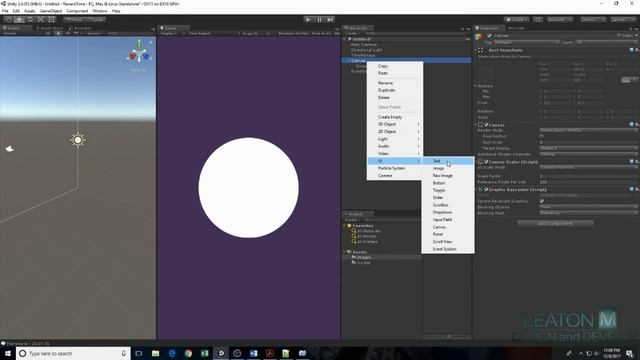Image resolution: width=640 pixels, height=360 pixels.
Task: Click the Add Component button
Action: tap(555, 224)
